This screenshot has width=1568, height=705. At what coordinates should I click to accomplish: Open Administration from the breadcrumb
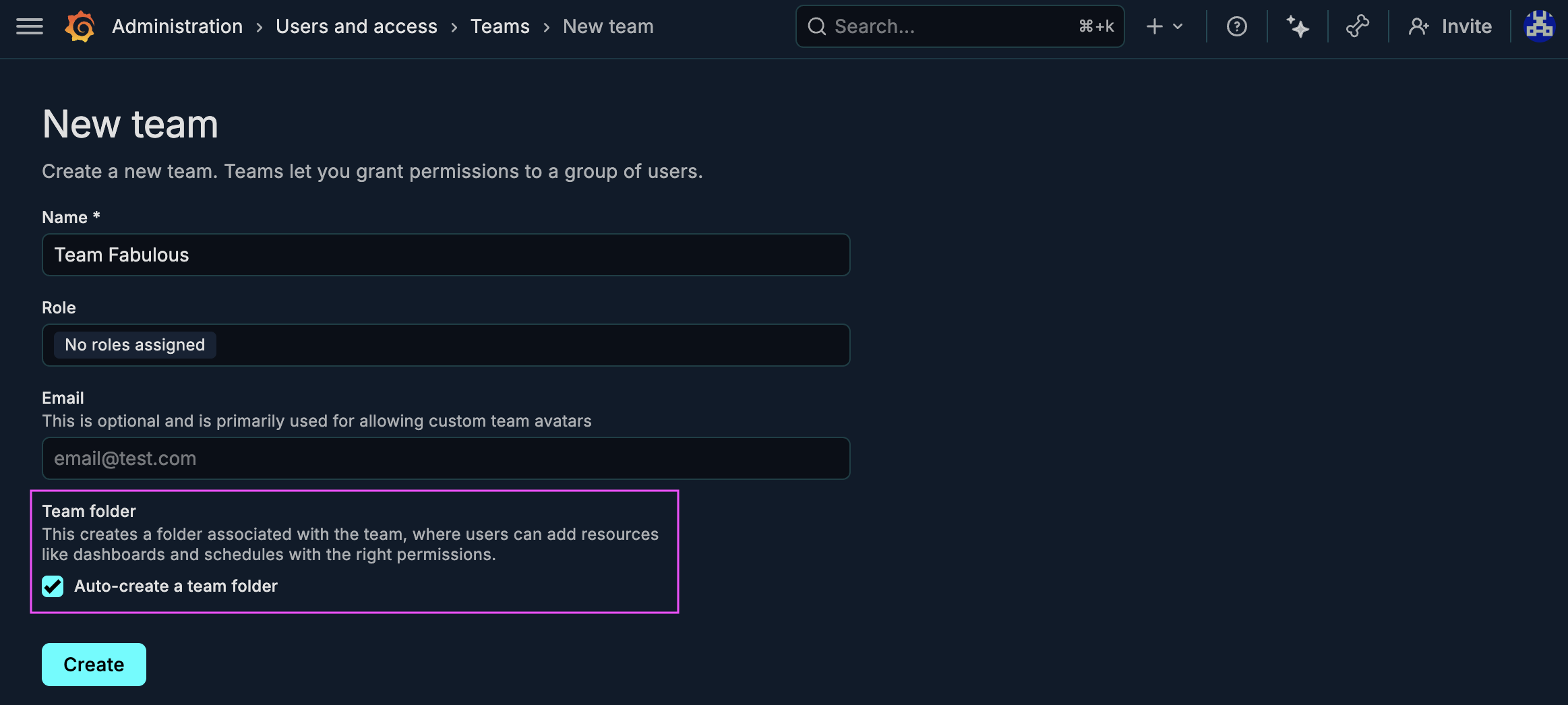[x=177, y=26]
